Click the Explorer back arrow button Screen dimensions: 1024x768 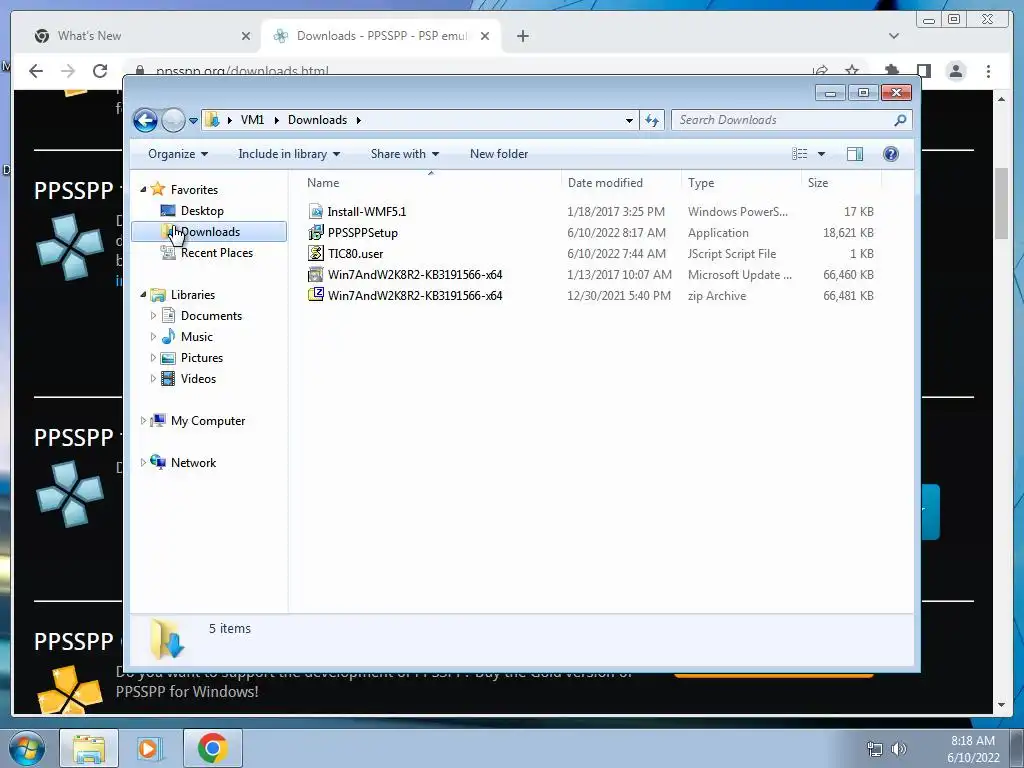(145, 120)
